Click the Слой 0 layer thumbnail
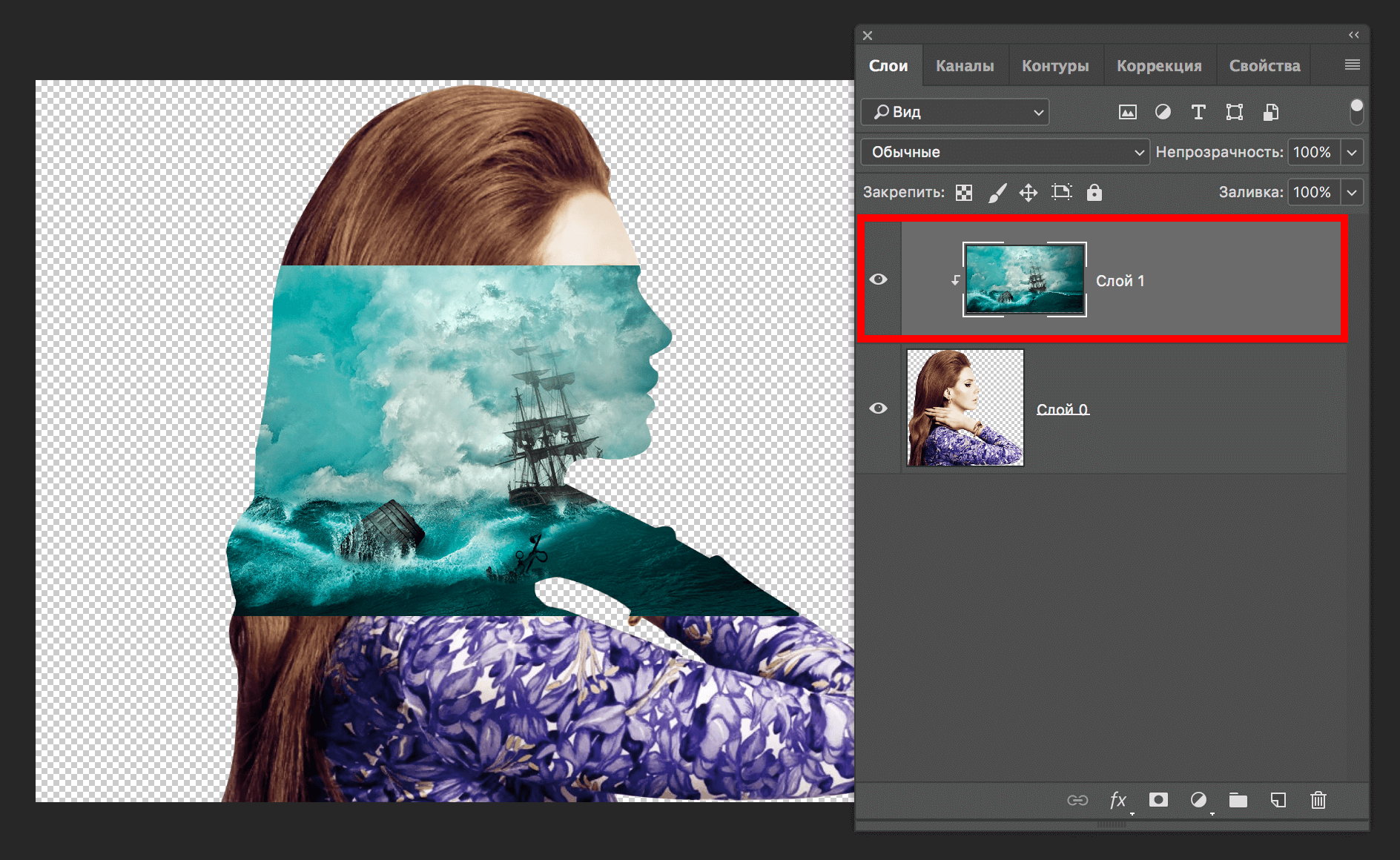 [964, 408]
